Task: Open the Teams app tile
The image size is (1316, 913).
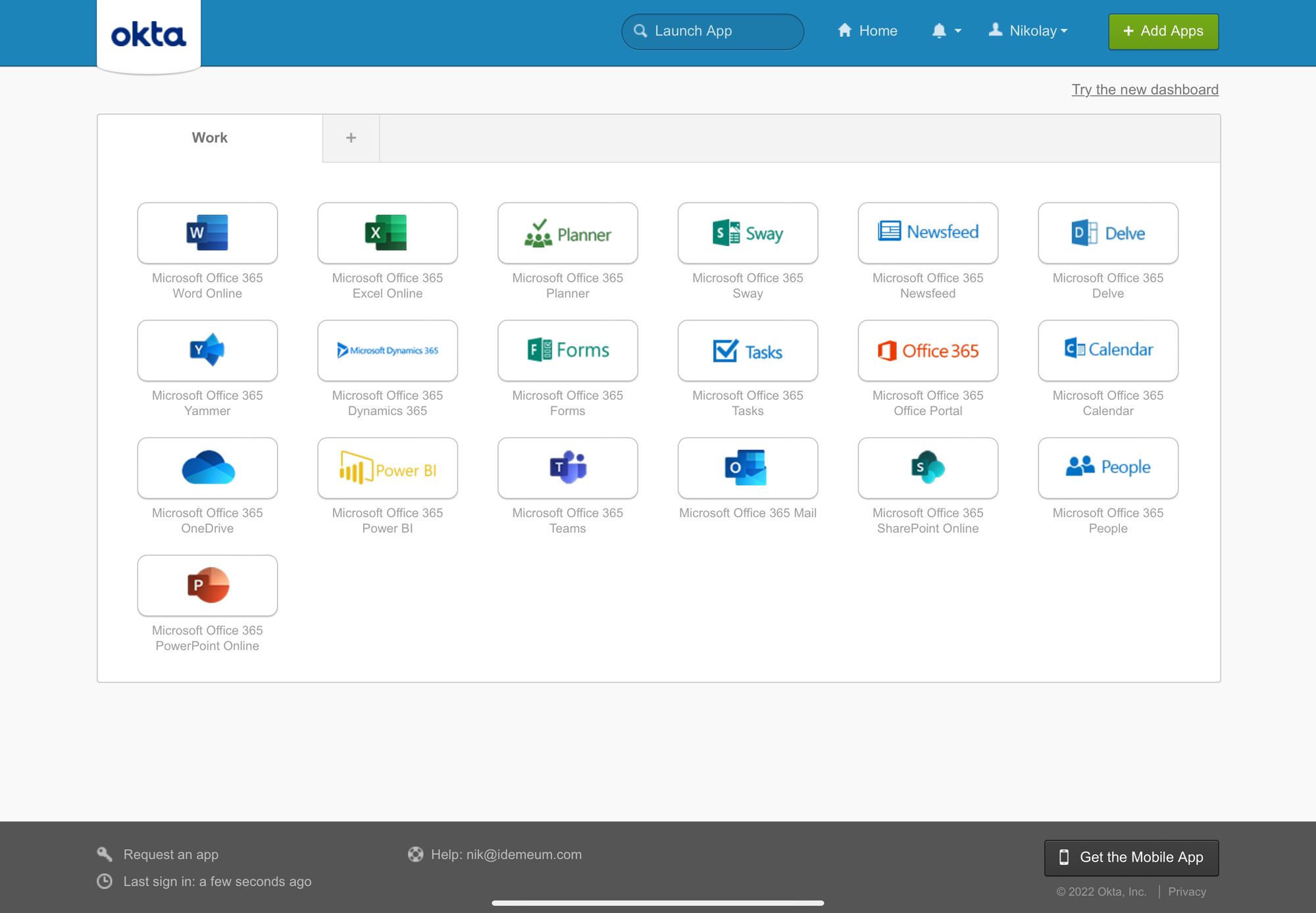Action: point(568,468)
